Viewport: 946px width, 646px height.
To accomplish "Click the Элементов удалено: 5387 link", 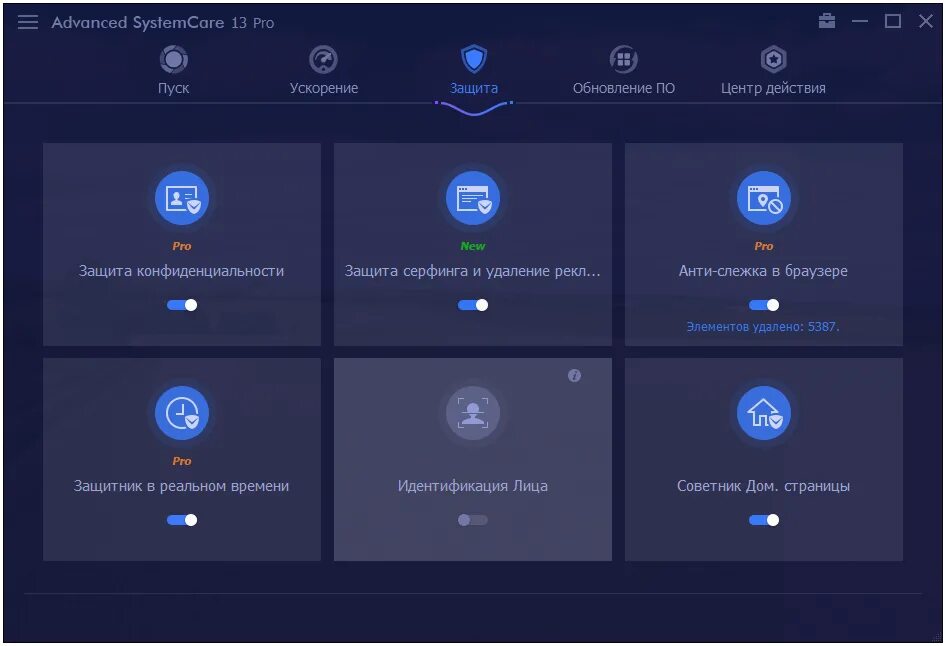I will (763, 327).
